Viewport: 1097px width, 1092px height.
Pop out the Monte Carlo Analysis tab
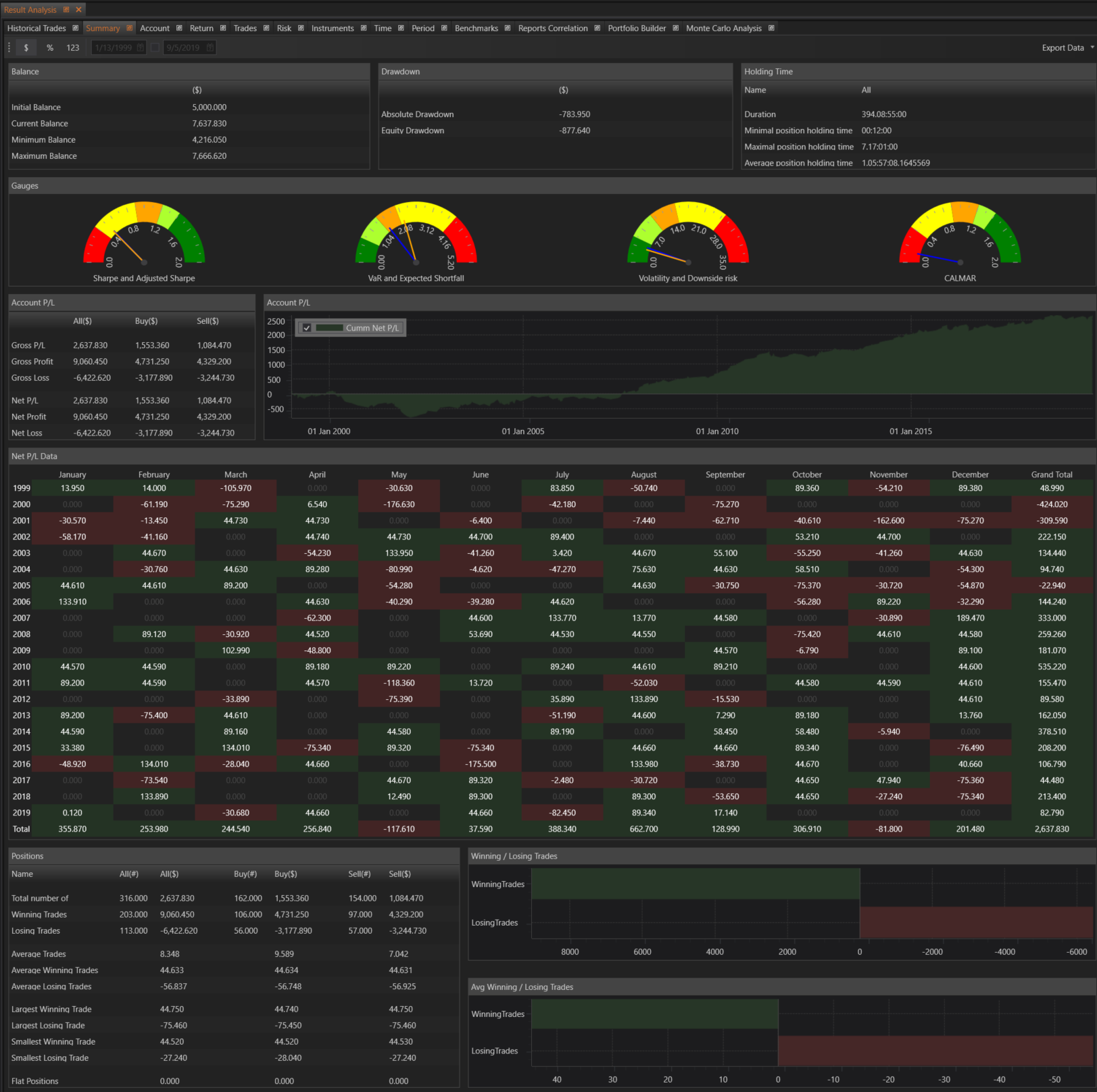[771, 28]
